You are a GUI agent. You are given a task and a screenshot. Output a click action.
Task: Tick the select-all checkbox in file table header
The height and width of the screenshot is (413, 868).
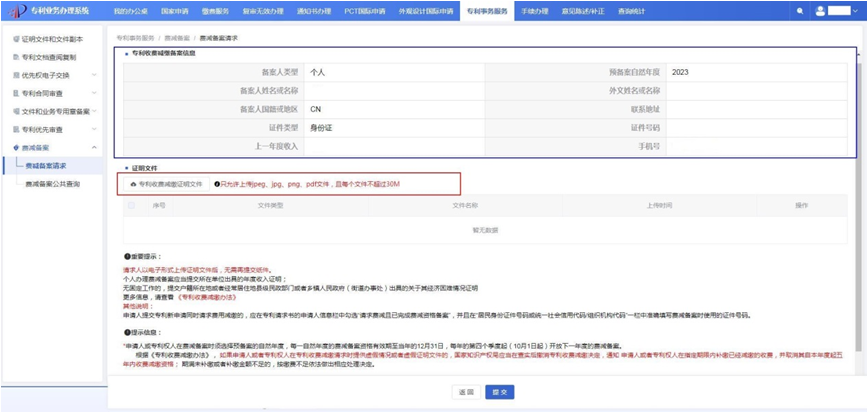(131, 205)
